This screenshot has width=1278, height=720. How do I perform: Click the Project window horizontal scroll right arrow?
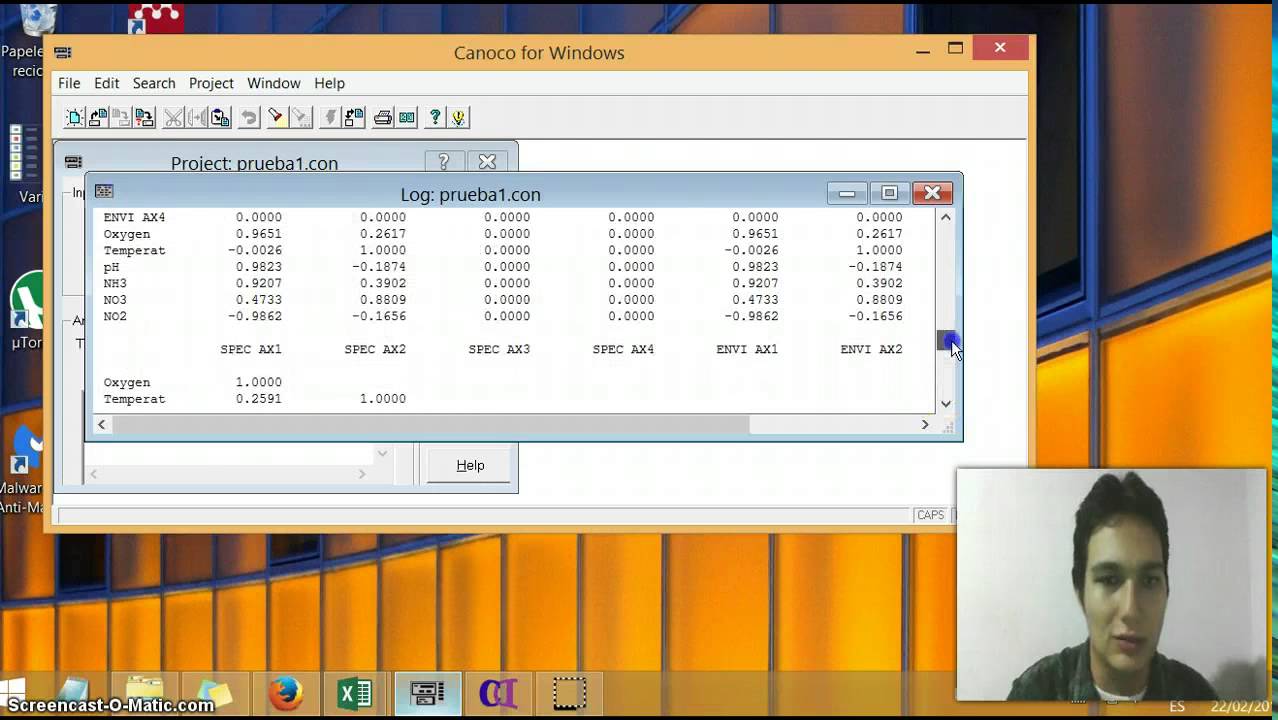click(x=362, y=474)
